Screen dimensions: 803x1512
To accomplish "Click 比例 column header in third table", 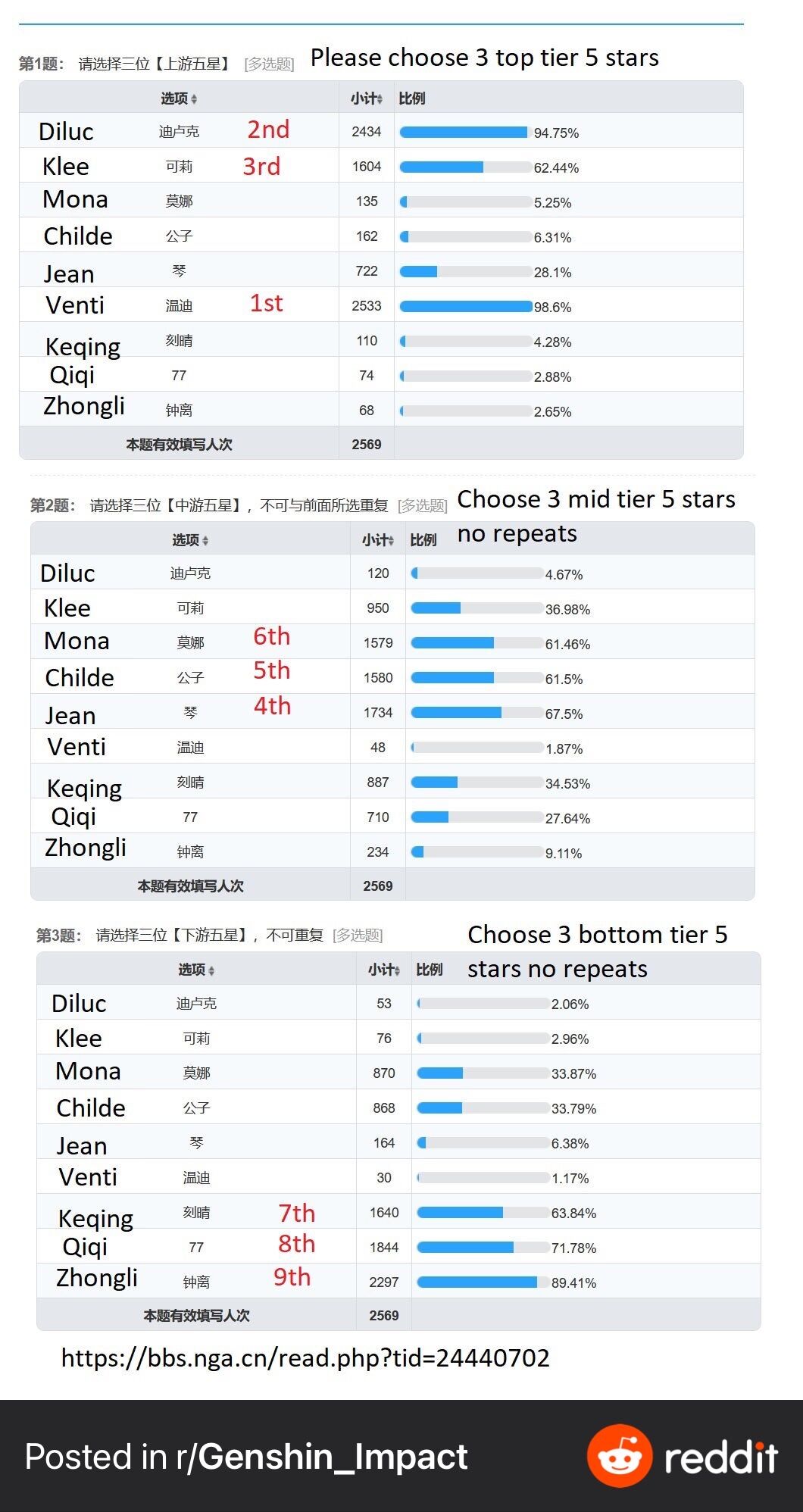I will pyautogui.click(x=429, y=970).
